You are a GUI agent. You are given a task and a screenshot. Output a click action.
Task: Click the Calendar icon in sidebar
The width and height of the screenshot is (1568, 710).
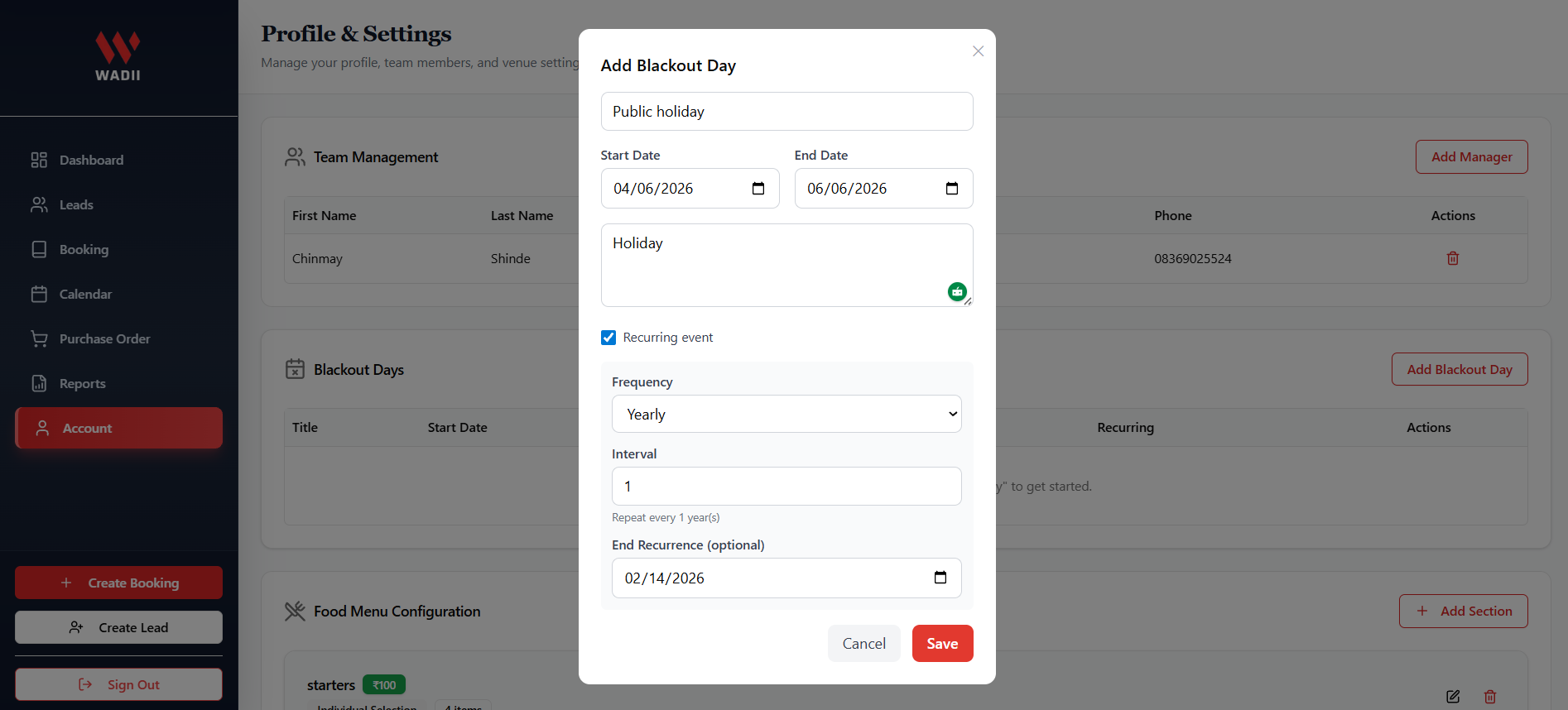coord(39,294)
